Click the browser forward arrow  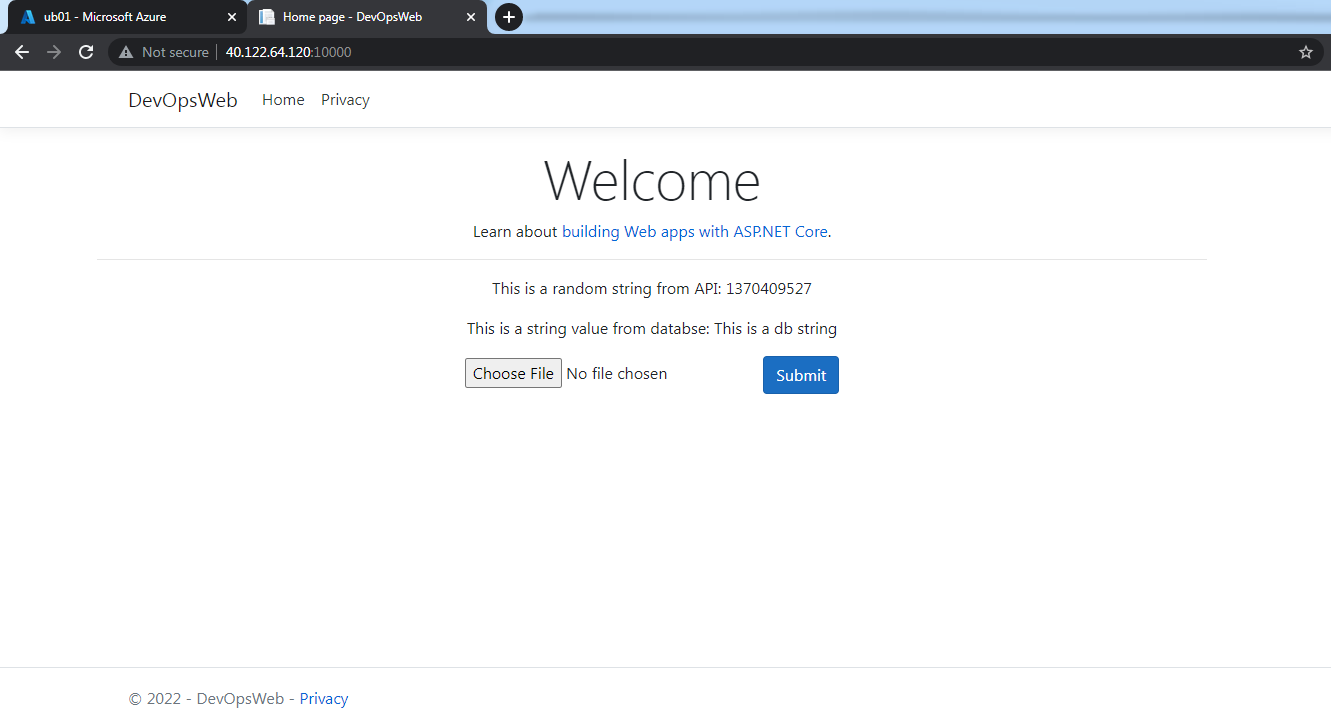54,52
